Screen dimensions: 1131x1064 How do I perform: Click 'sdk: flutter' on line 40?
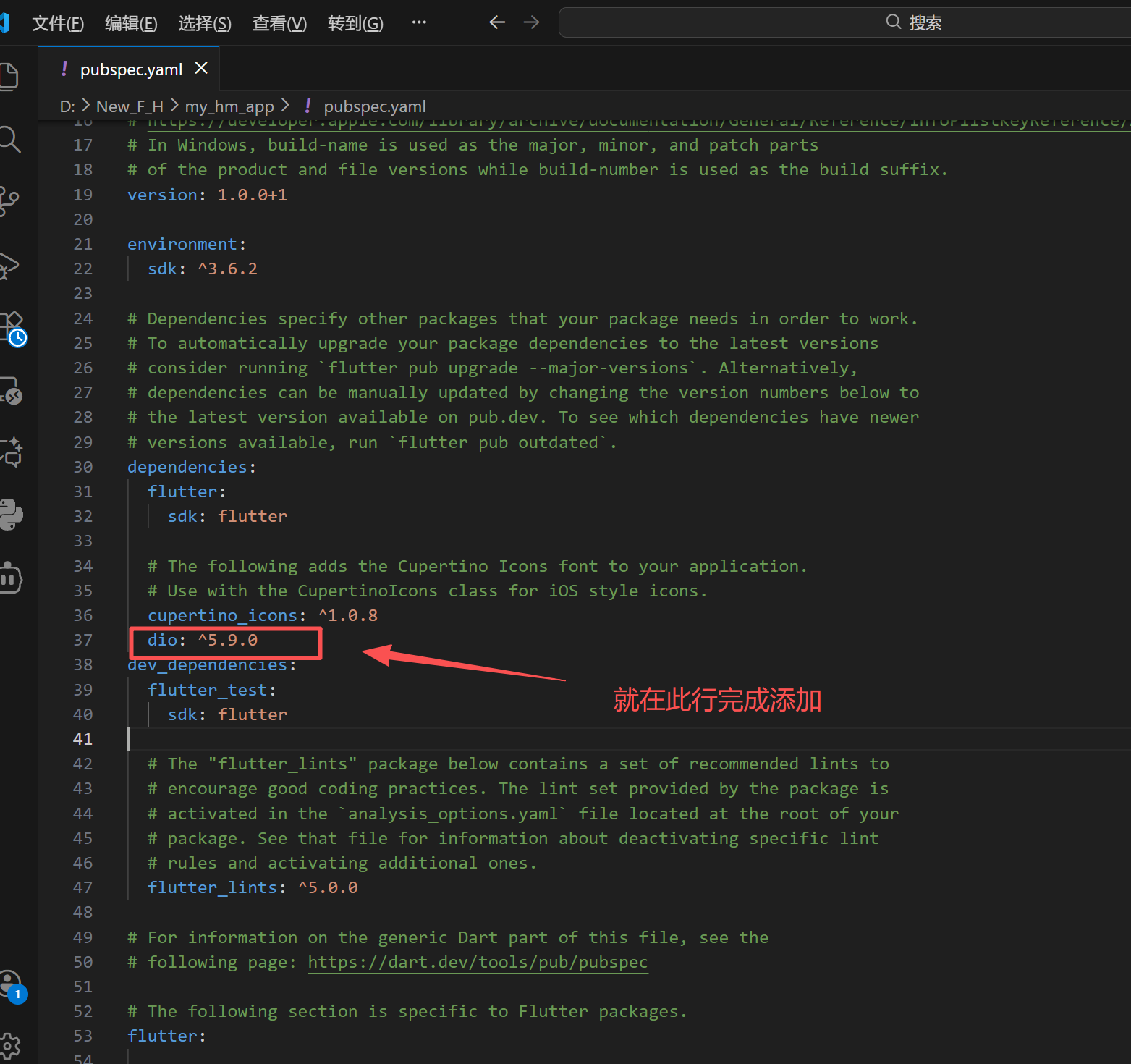(x=227, y=714)
